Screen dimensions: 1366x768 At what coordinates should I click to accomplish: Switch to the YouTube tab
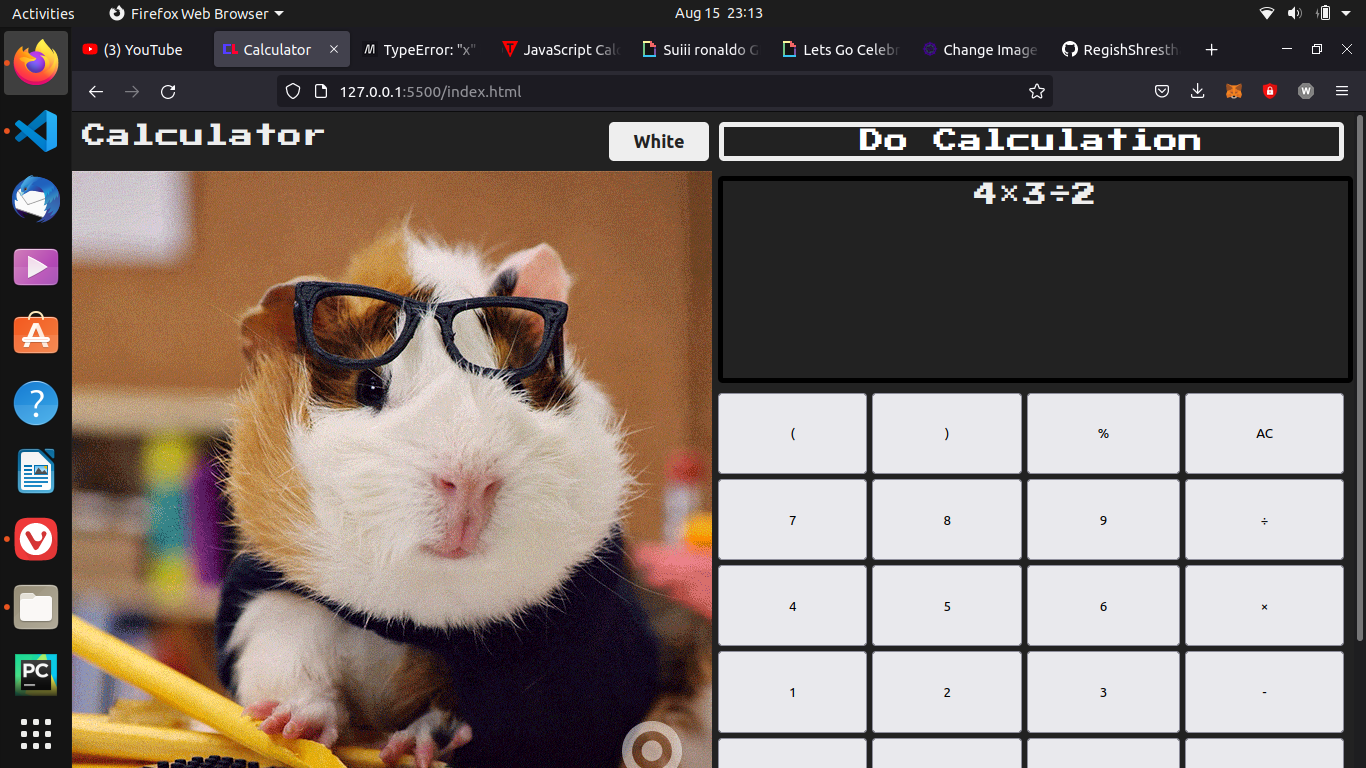coord(141,50)
